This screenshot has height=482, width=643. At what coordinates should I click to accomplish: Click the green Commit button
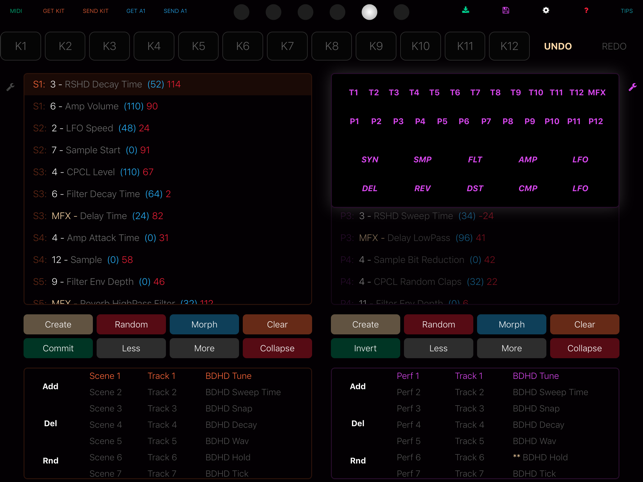58,348
